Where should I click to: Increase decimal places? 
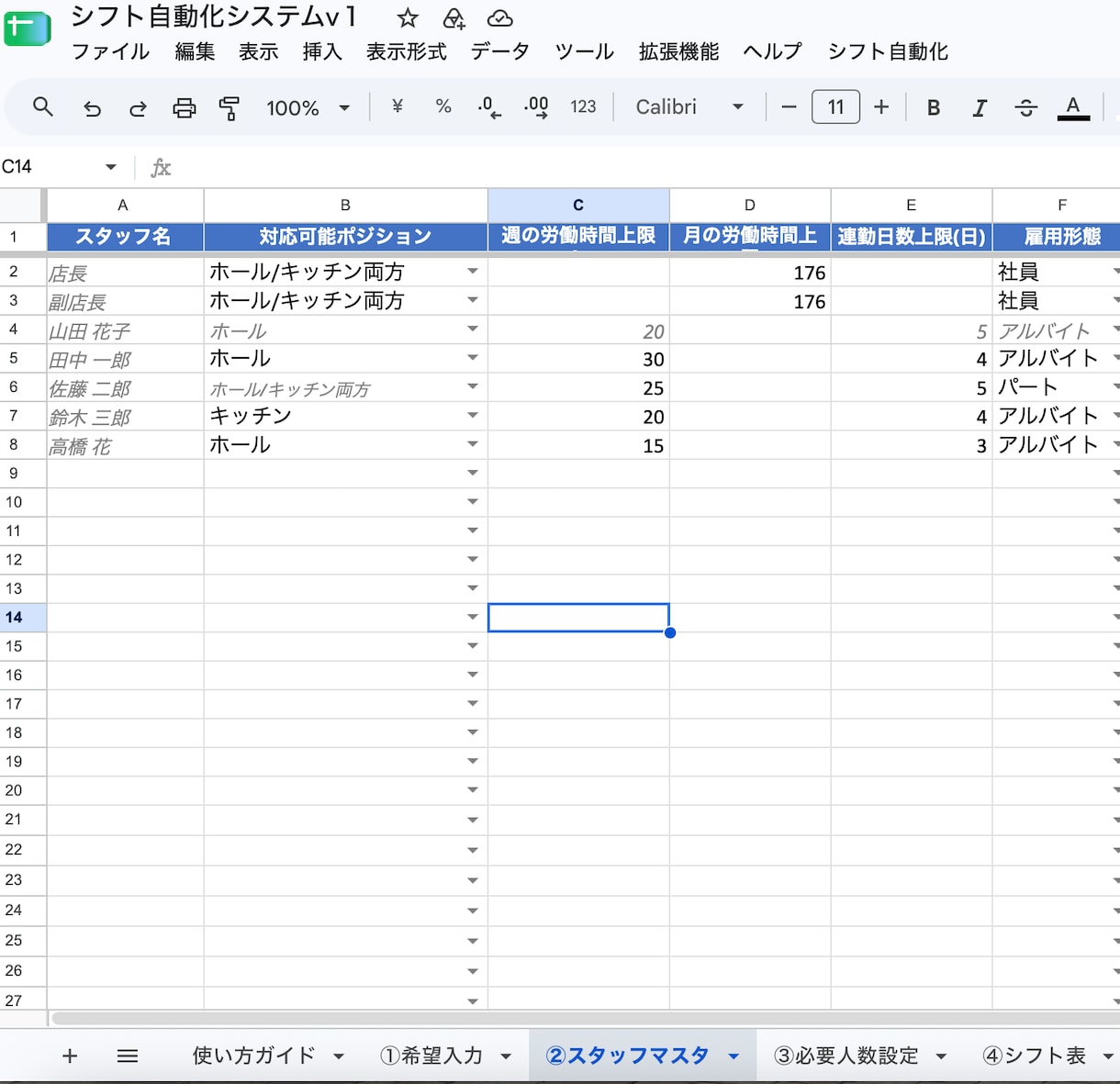(536, 107)
